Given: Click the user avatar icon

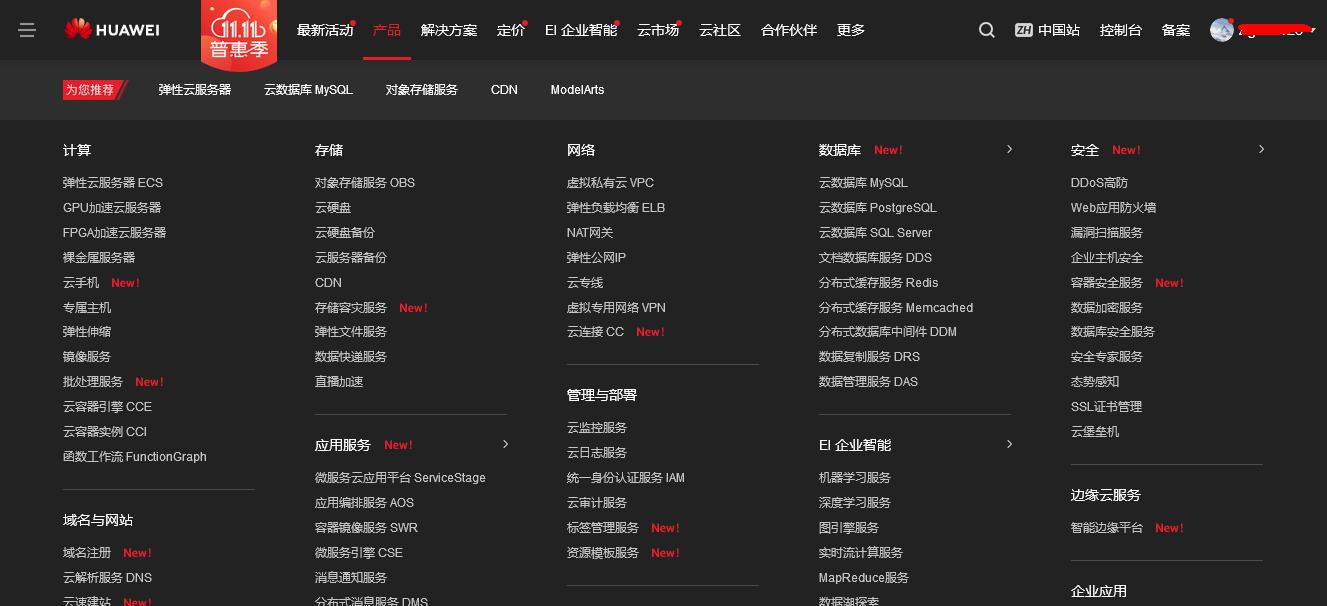Looking at the screenshot, I should click(x=1221, y=30).
